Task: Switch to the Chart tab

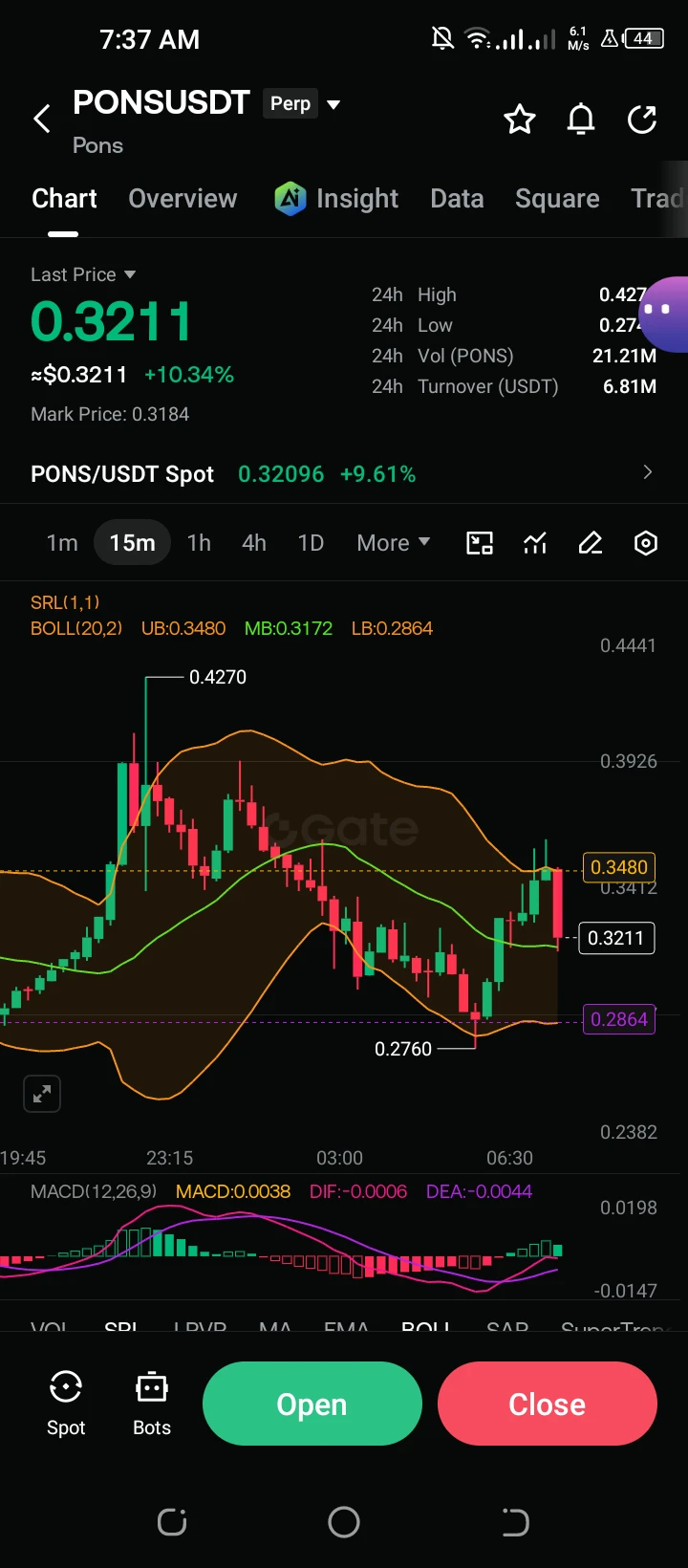Action: click(64, 199)
